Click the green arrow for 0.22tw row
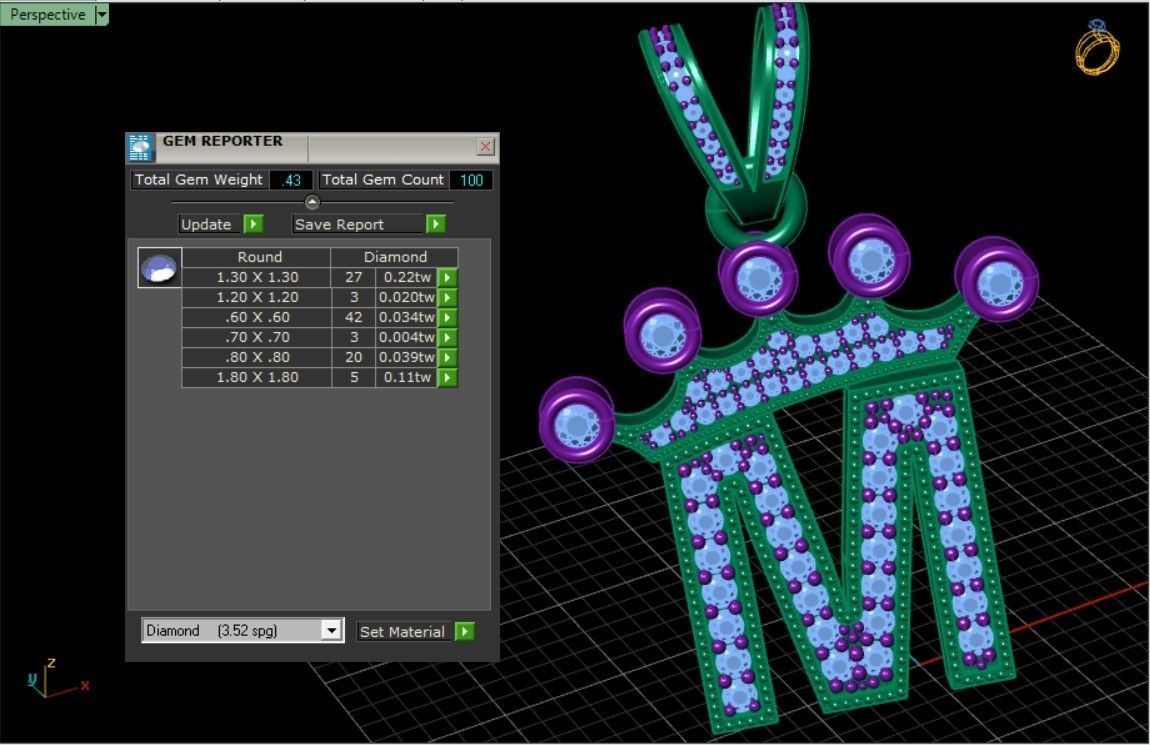The width and height of the screenshot is (1150, 745). point(447,277)
